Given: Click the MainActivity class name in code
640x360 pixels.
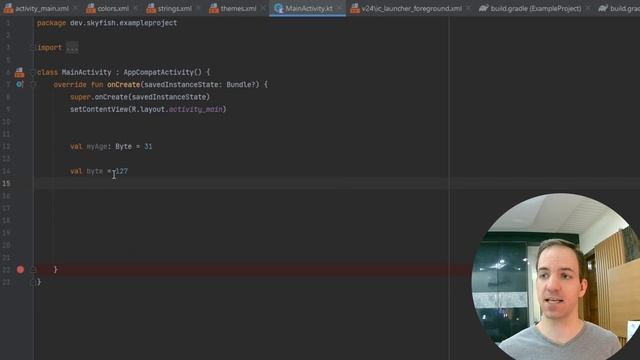Looking at the screenshot, I should (86, 72).
